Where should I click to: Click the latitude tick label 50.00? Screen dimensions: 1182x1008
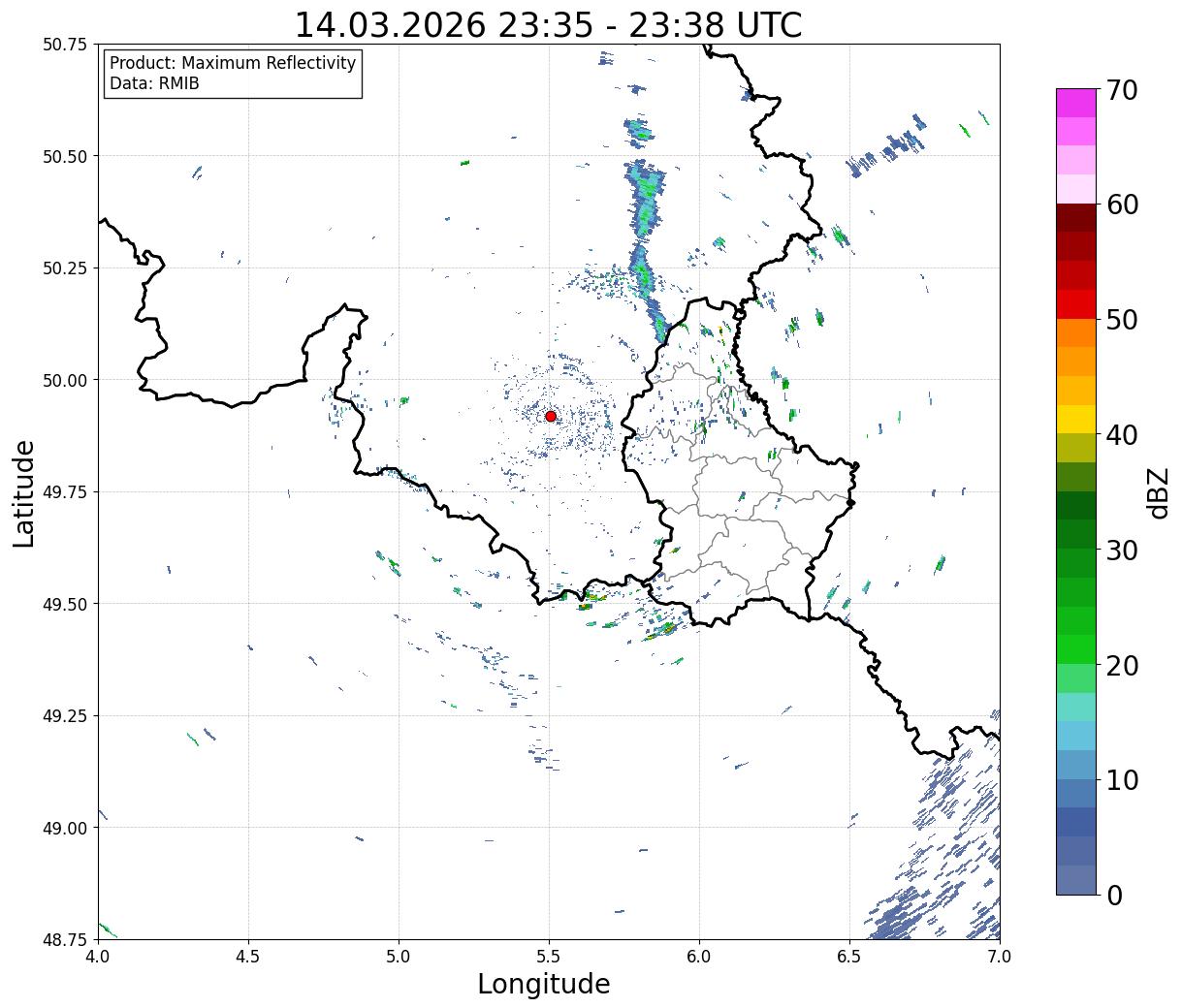click(66, 380)
